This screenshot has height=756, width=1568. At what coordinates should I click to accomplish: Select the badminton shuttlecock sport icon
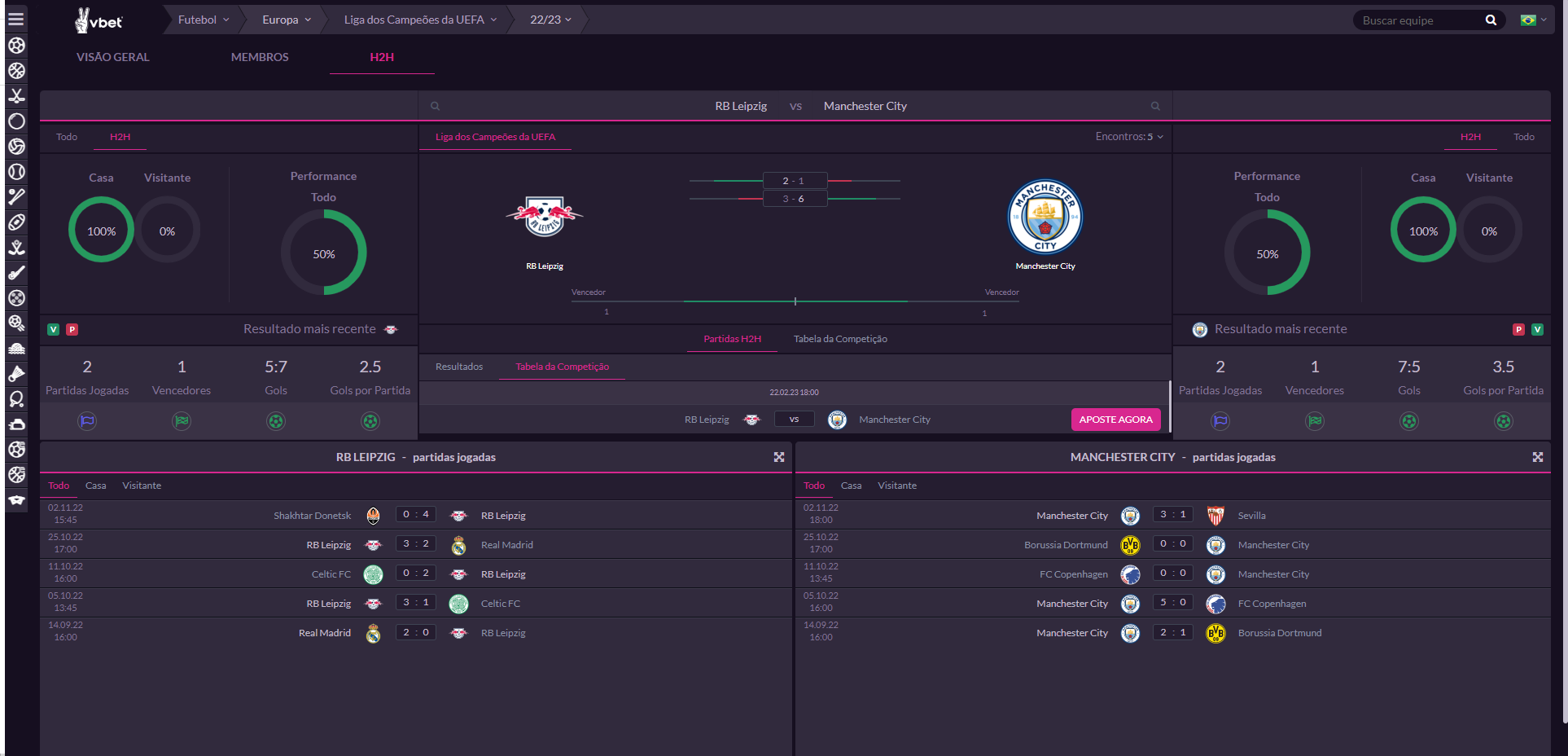pos(16,374)
